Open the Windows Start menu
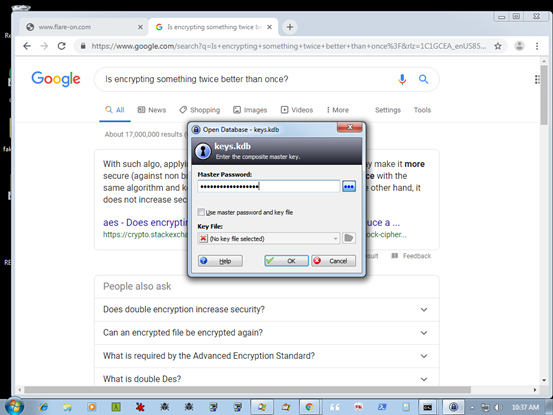Viewport: 553px width, 415px height. tap(14, 407)
